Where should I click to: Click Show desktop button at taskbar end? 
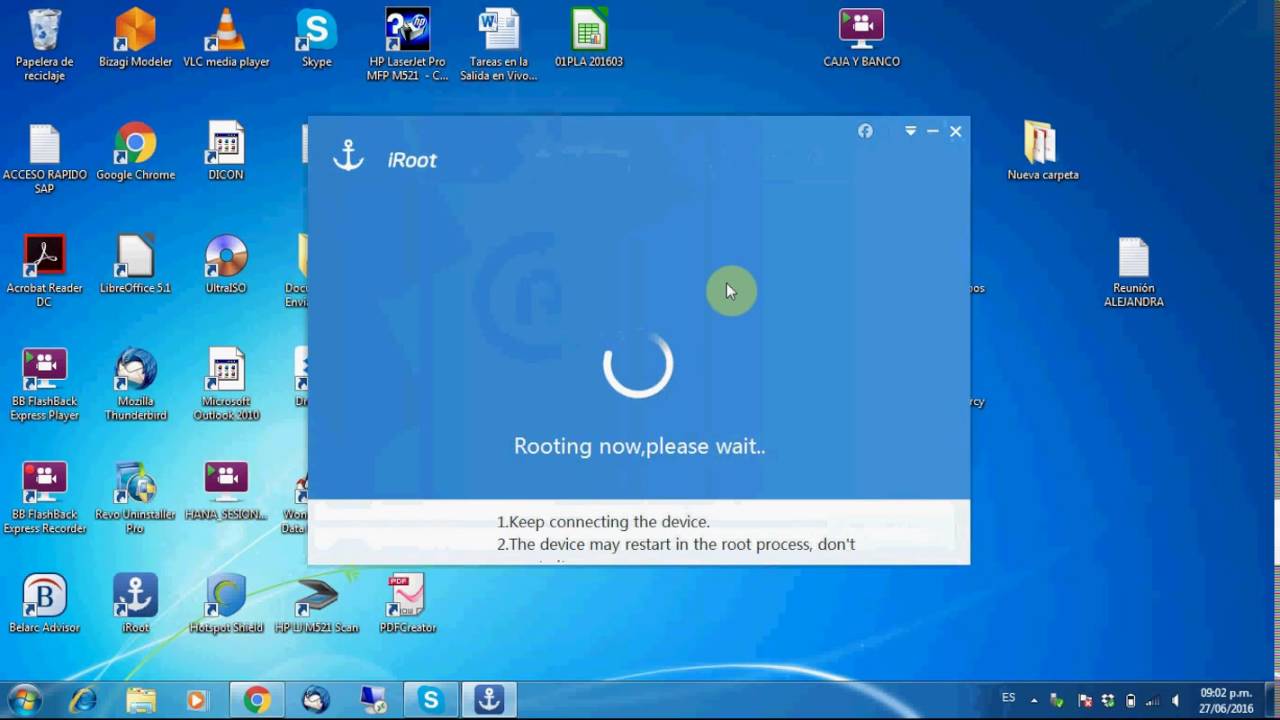pos(1272,700)
